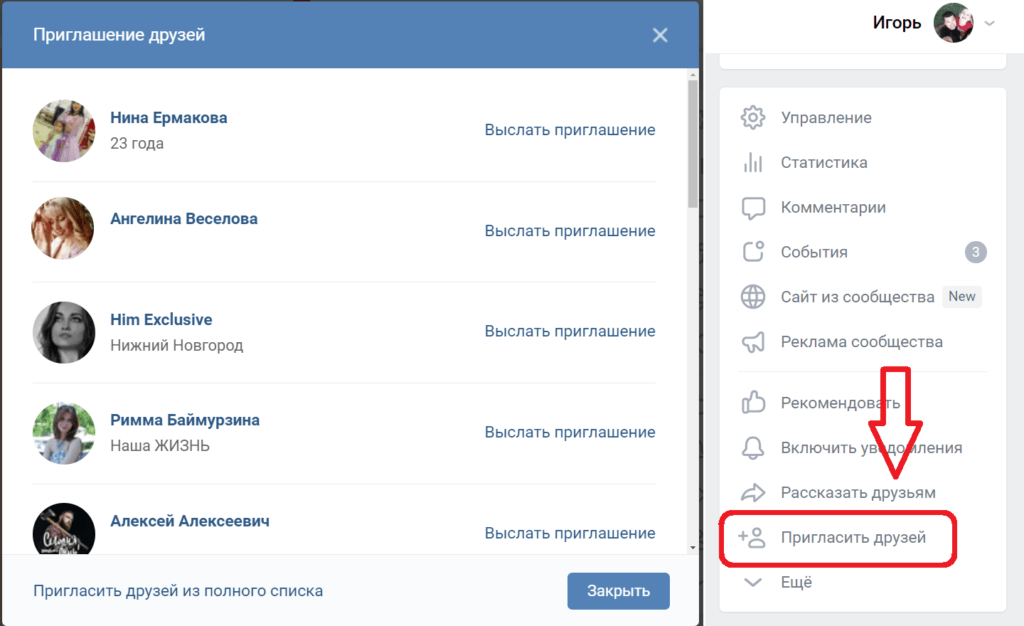Click the scrollbar up arrow
The width and height of the screenshot is (1024, 626).
pyautogui.click(x=692, y=75)
